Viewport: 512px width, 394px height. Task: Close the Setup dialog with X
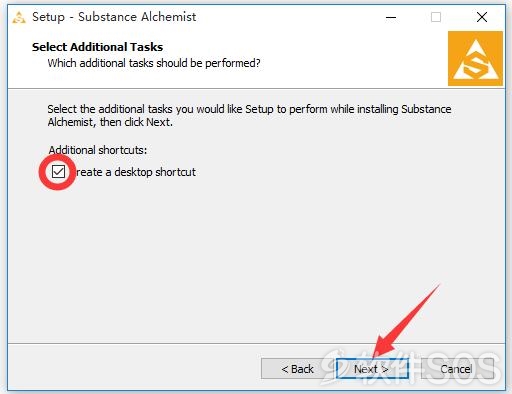482,17
